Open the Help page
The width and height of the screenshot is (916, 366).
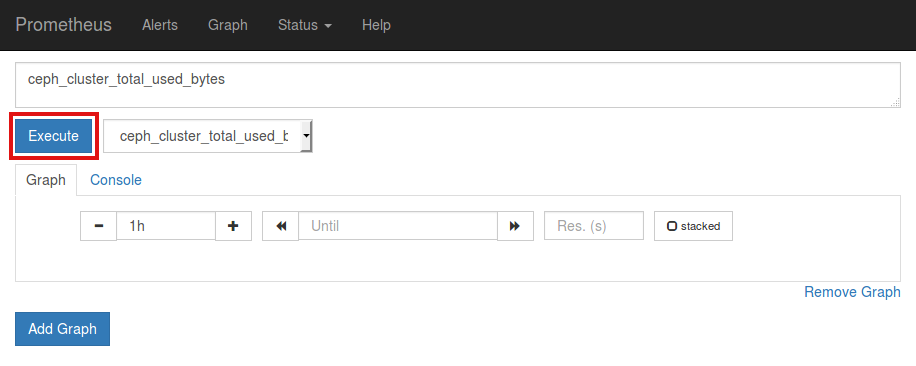click(x=376, y=25)
